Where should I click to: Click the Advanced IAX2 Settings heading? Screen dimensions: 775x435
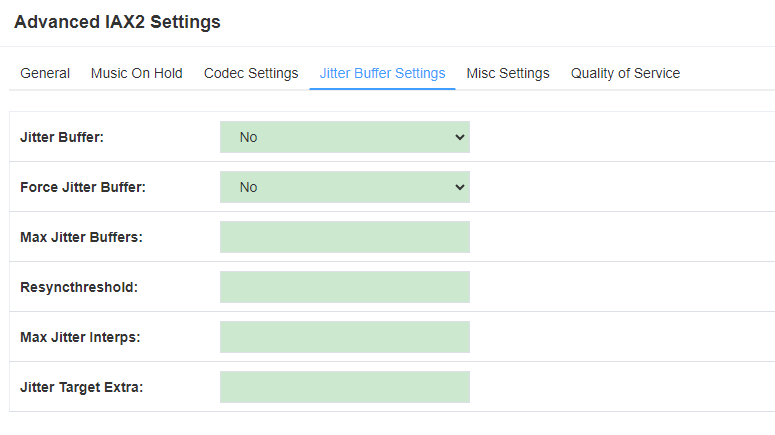117,22
